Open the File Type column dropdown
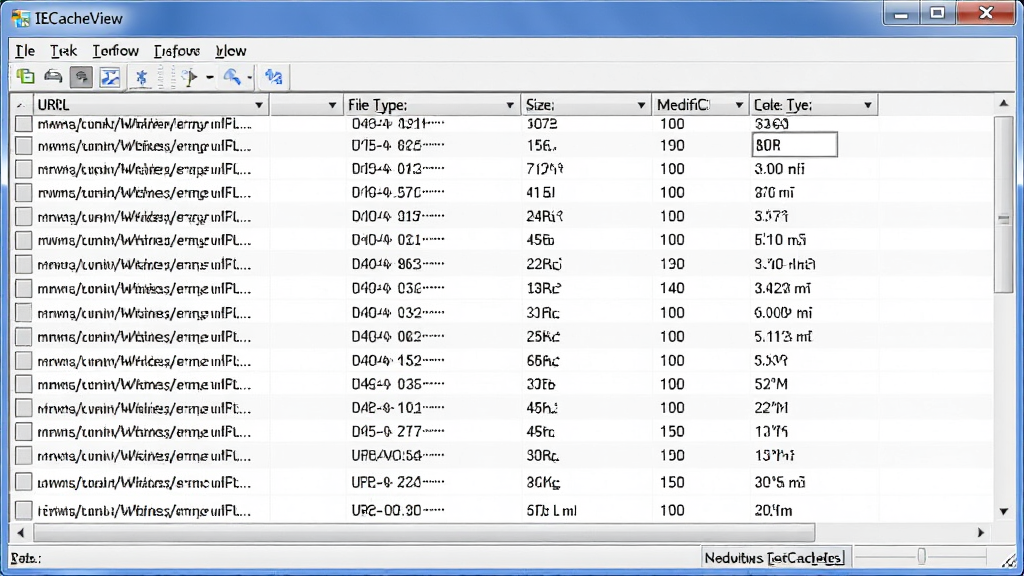 click(x=509, y=105)
